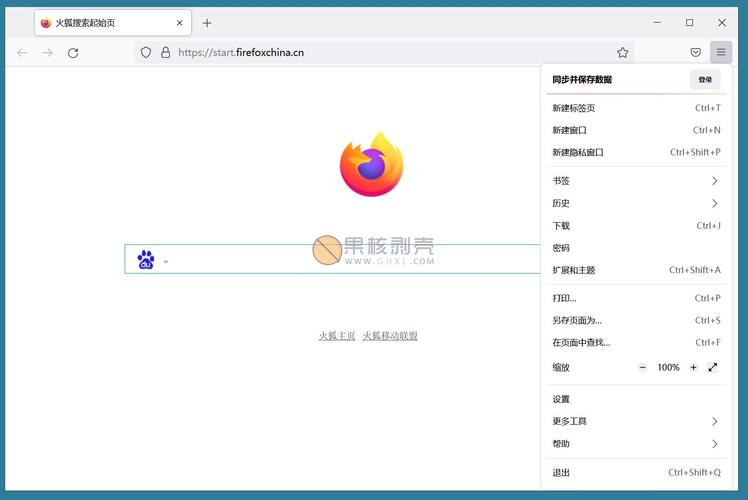This screenshot has height=500, width=748.
Task: Click the padlock site security icon
Action: [x=165, y=52]
